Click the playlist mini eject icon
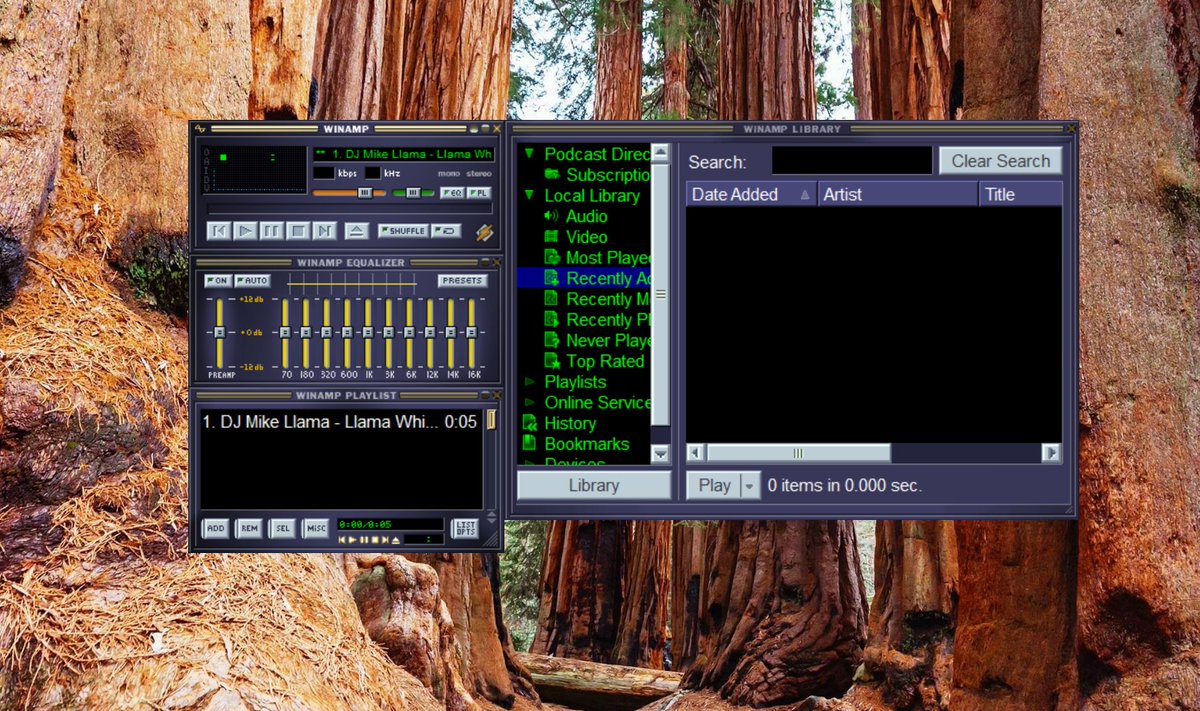 coord(395,540)
